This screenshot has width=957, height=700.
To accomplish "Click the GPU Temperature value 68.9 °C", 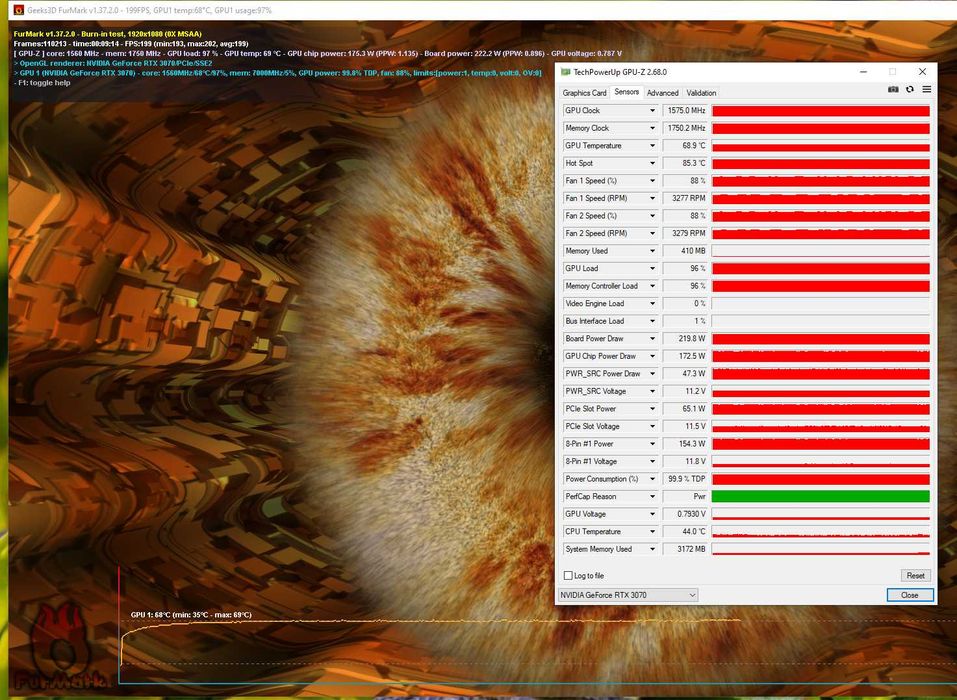I will (685, 146).
